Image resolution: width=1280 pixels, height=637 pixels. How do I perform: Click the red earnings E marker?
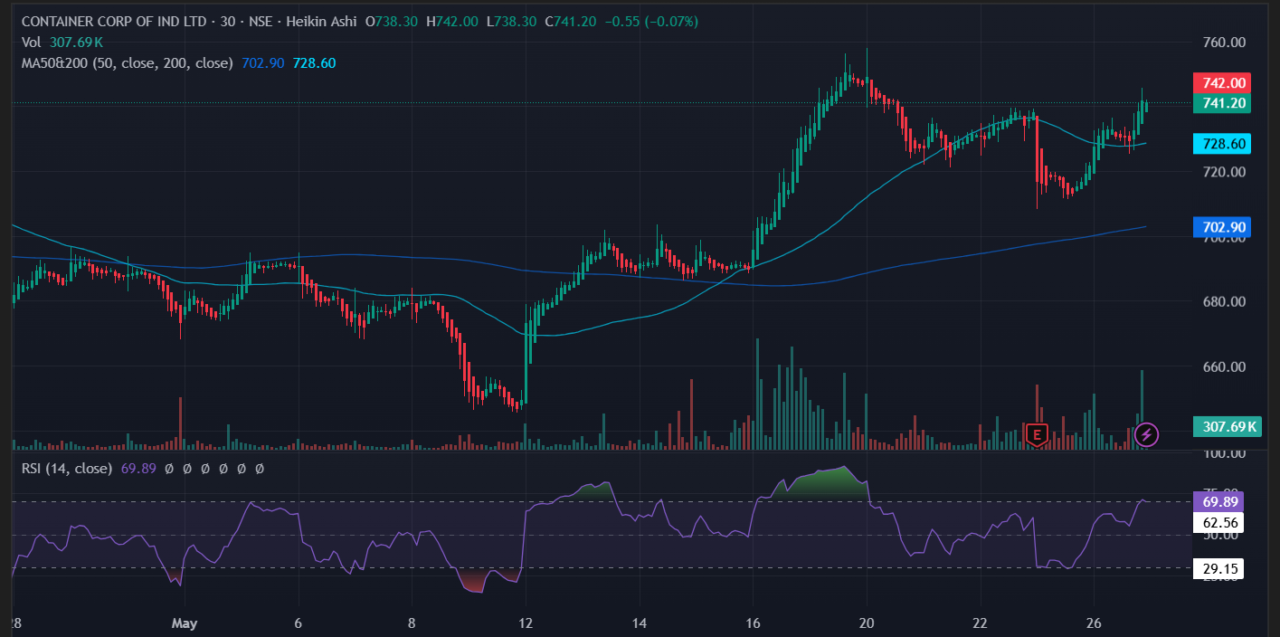pyautogui.click(x=1037, y=434)
